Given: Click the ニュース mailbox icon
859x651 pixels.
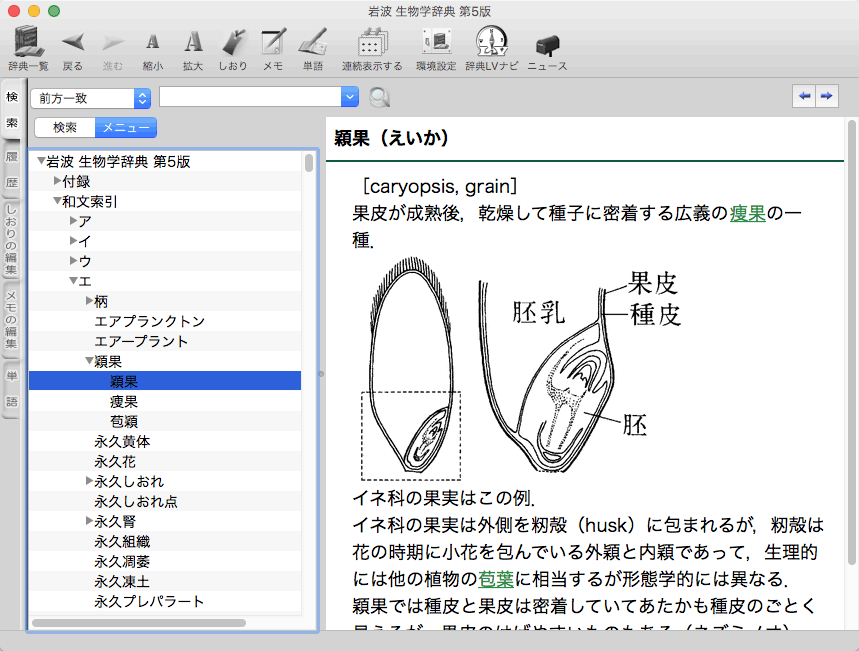Looking at the screenshot, I should tap(547, 45).
